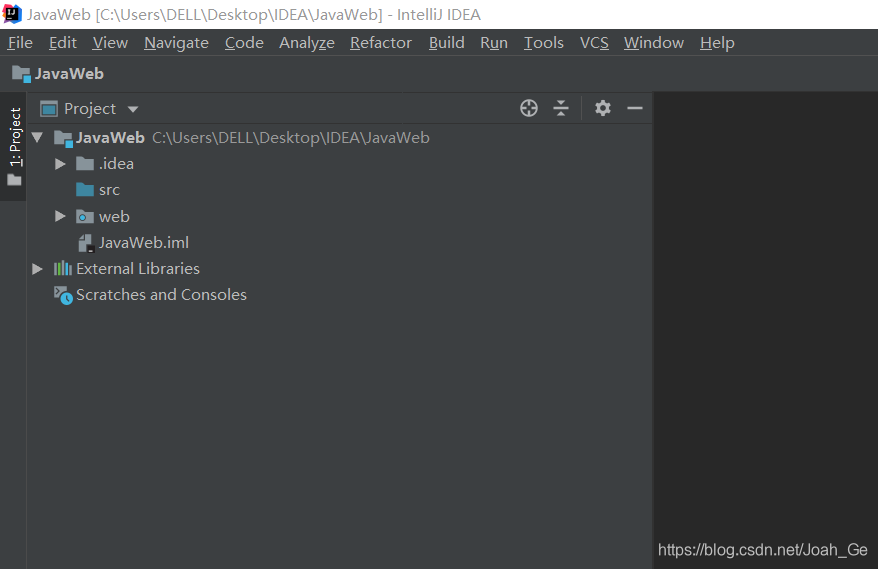Viewport: 878px width, 569px height.
Task: Select the JavaWeb.iml file name
Action: [x=144, y=242]
